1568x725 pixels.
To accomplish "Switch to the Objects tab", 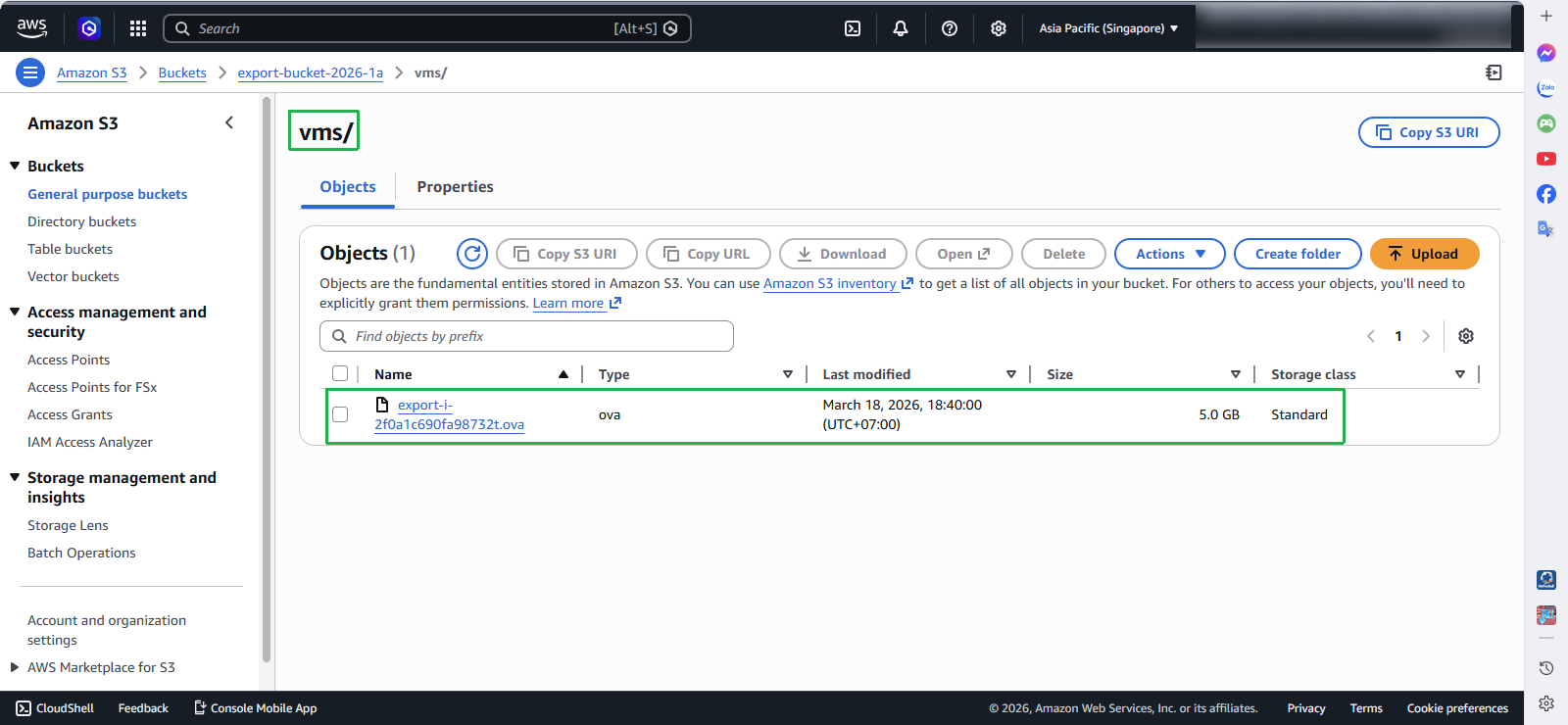I will coord(348,187).
